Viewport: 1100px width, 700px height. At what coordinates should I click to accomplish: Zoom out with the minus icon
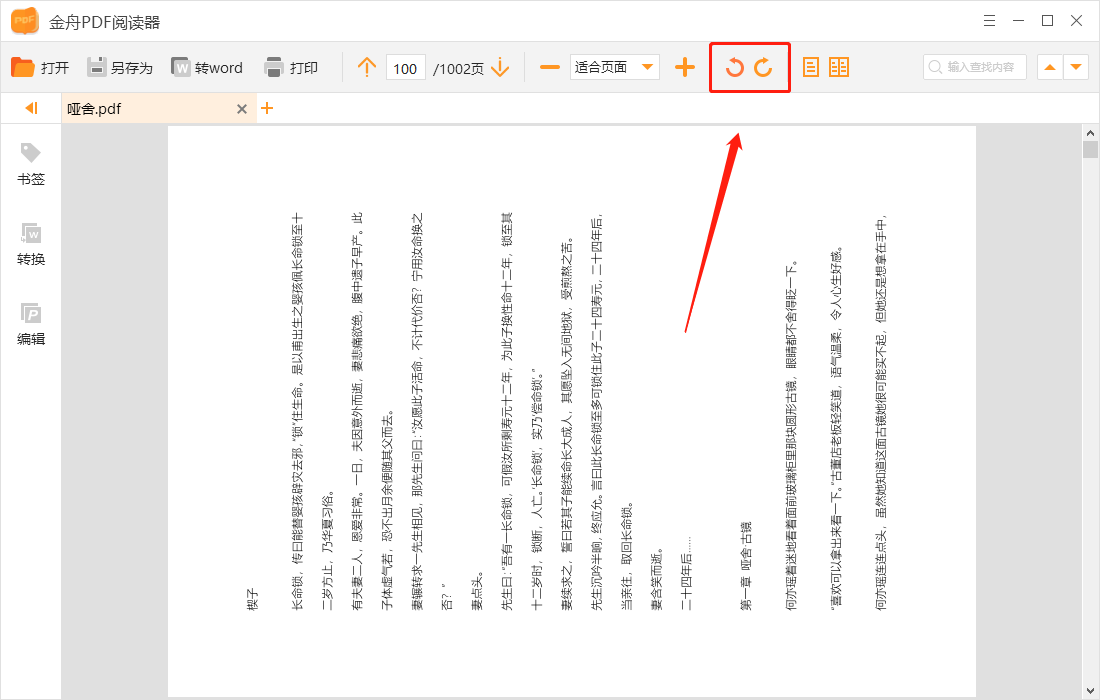[550, 67]
